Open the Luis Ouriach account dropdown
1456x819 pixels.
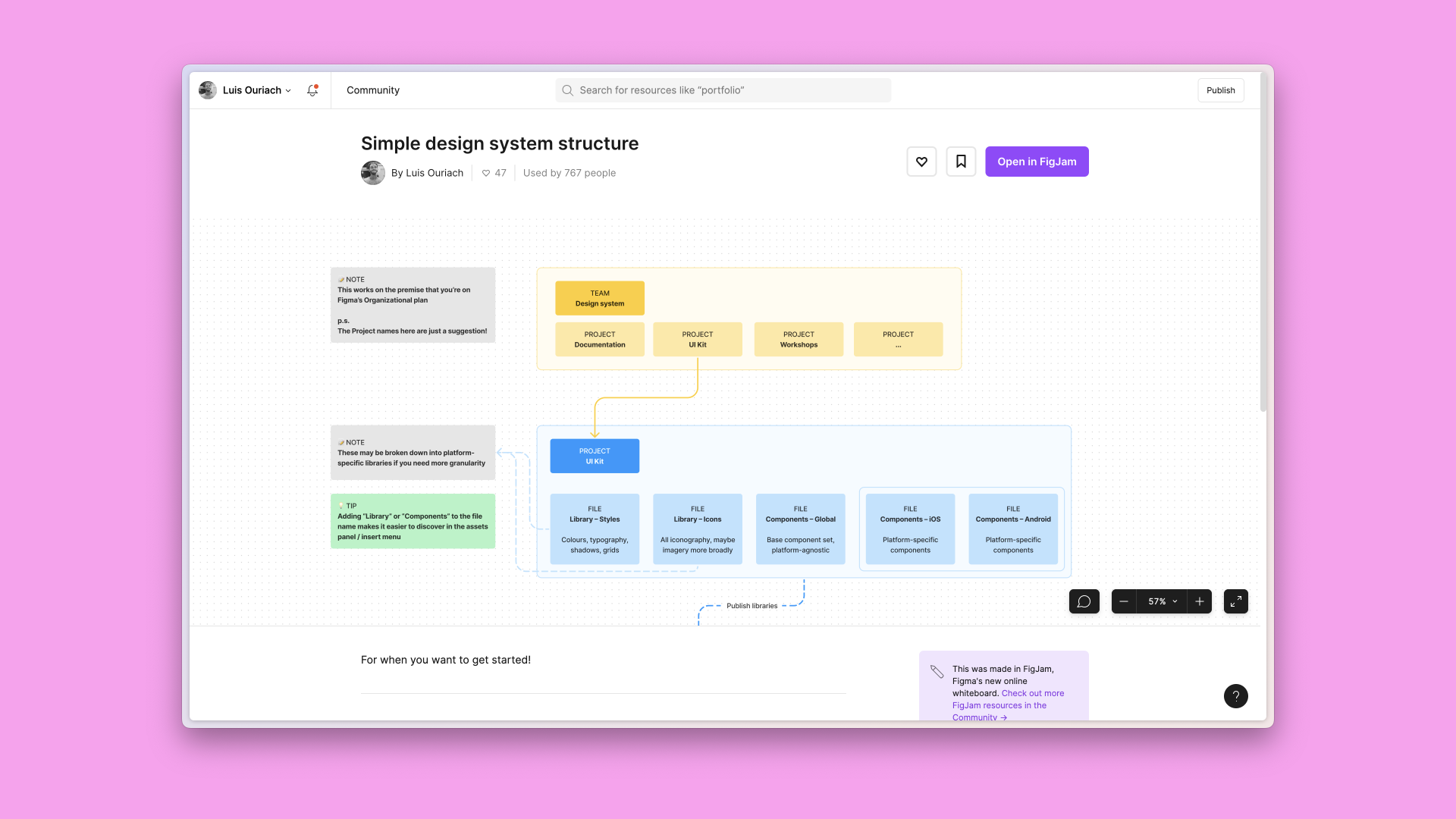point(256,89)
